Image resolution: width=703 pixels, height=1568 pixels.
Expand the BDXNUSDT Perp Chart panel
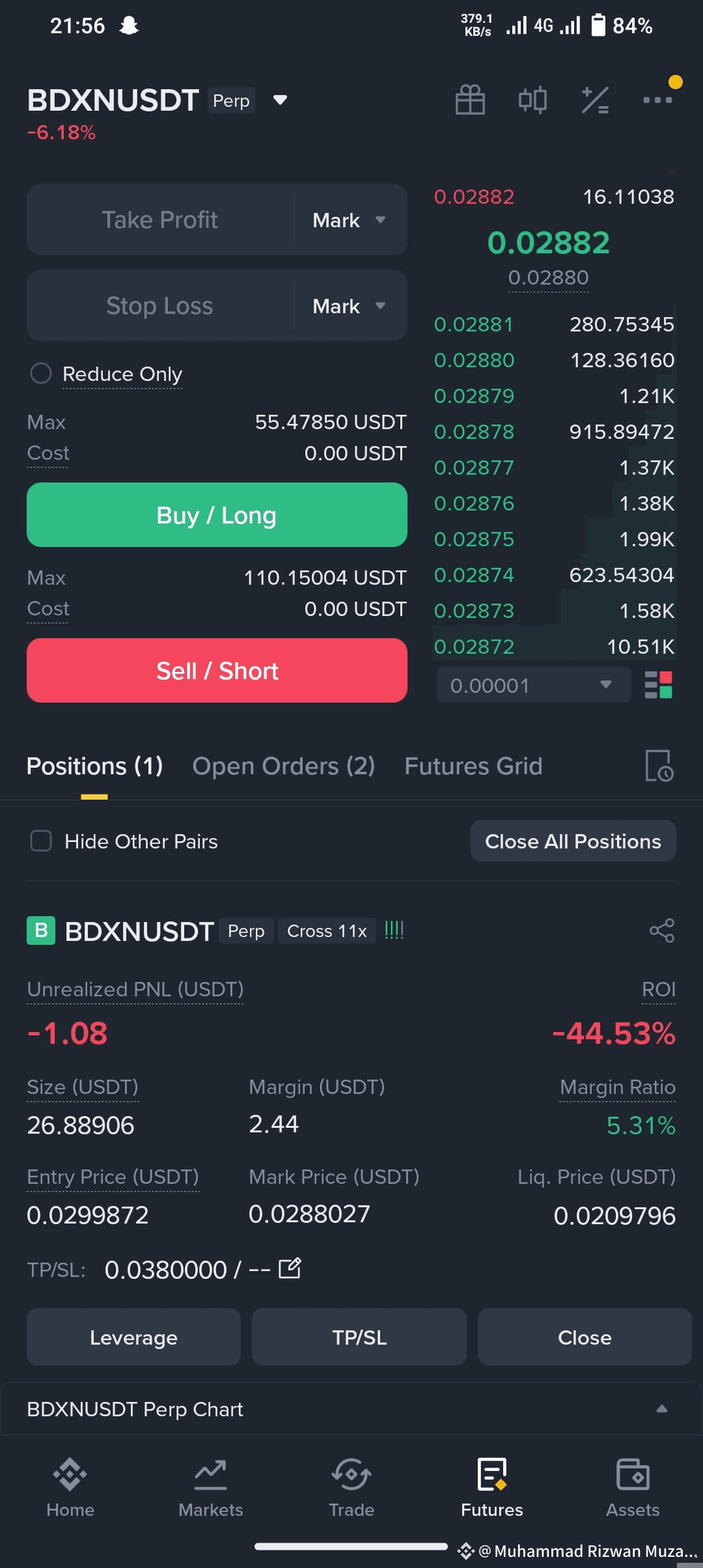662,1408
